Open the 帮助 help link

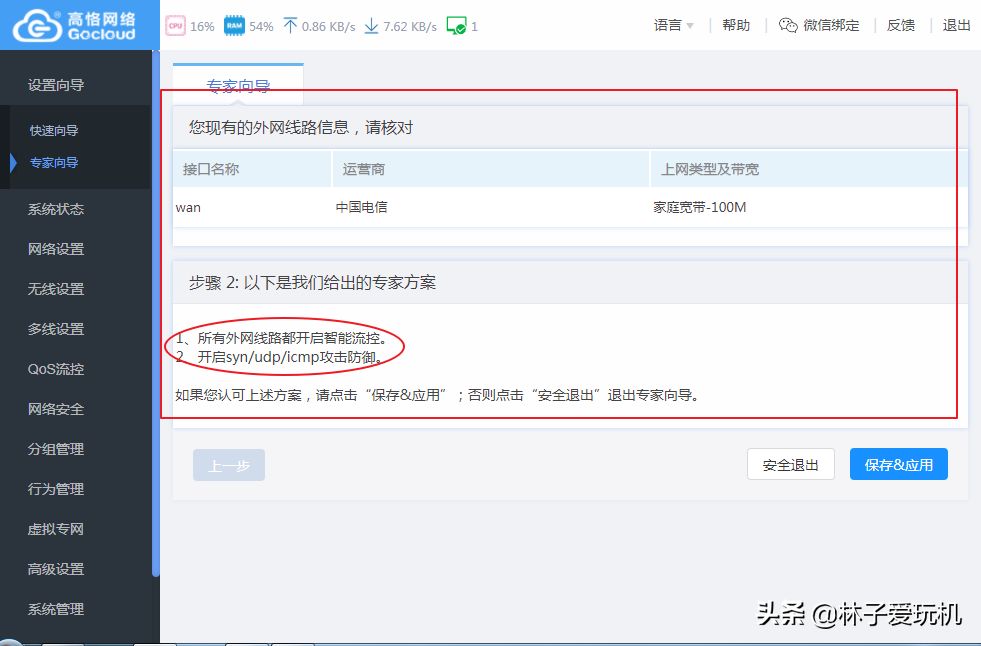(x=736, y=25)
